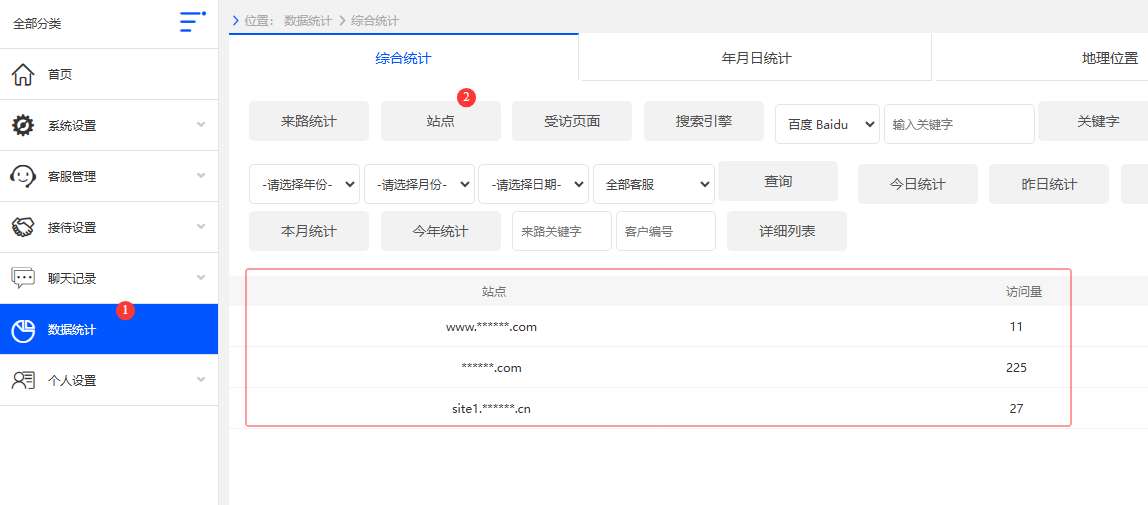1148x505 pixels.
Task: Click the 全部分类 header text
Action: [37, 23]
